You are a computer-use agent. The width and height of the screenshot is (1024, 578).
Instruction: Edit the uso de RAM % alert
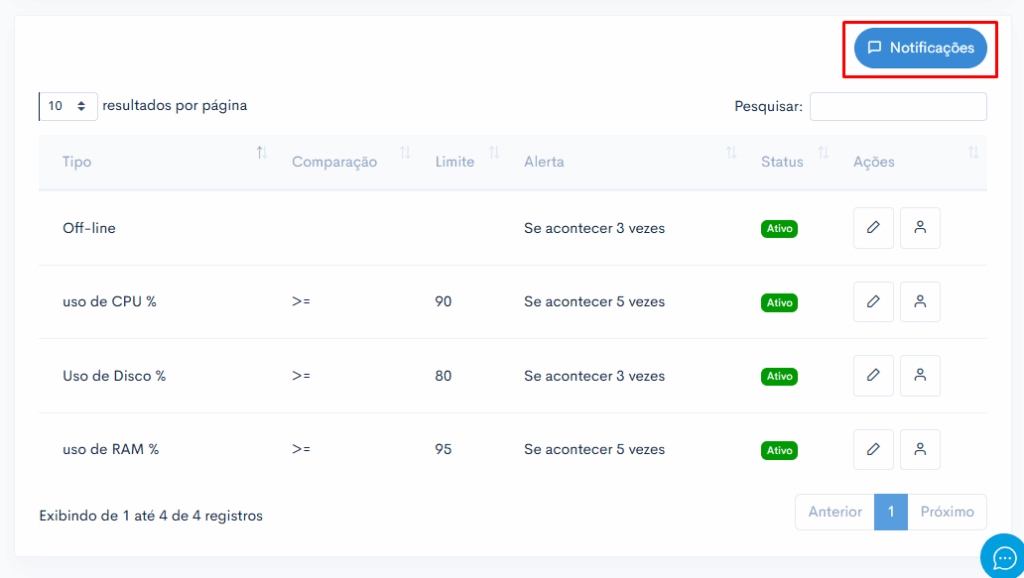[873, 449]
